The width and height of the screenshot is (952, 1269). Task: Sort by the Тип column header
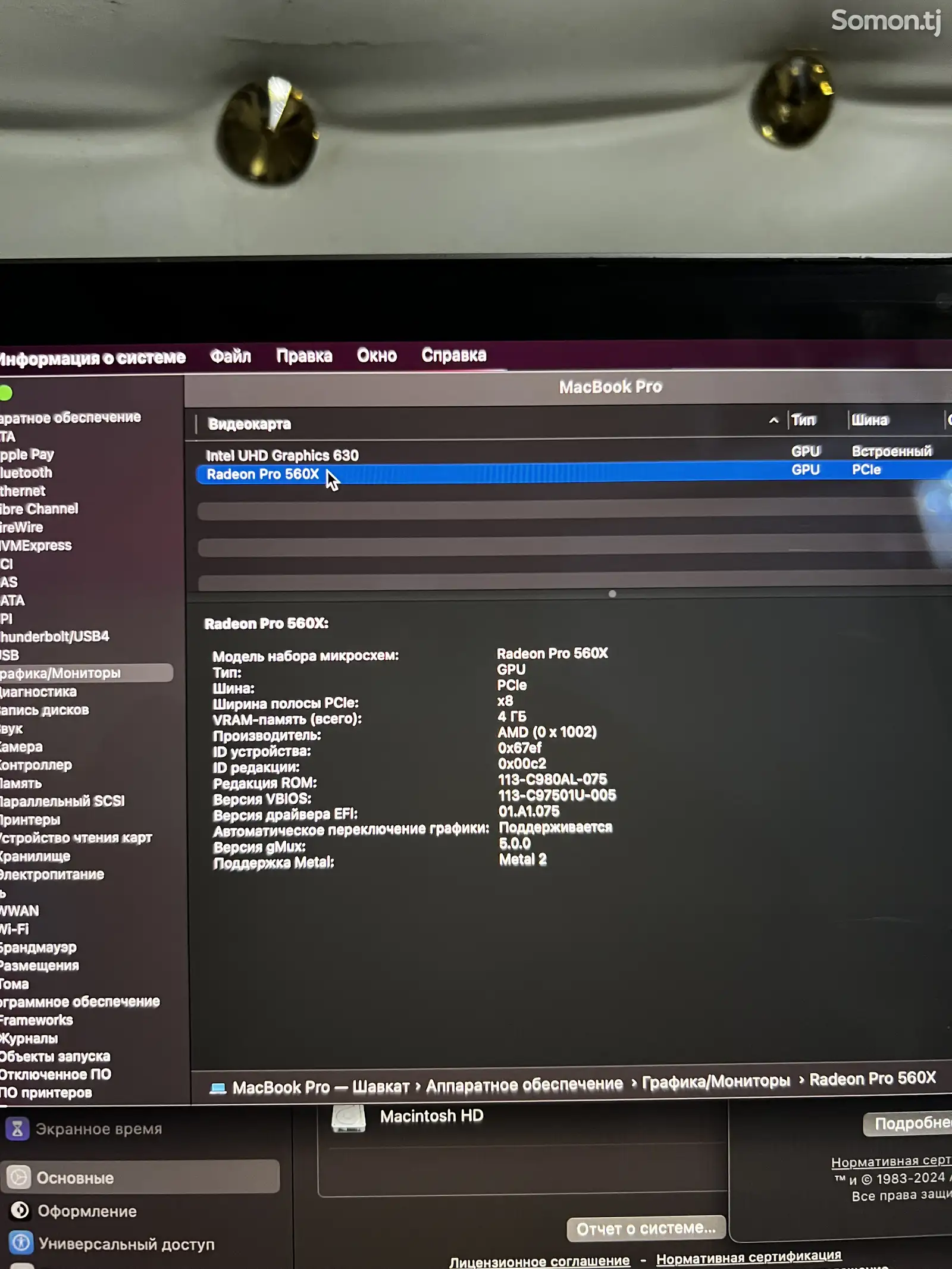[803, 421]
